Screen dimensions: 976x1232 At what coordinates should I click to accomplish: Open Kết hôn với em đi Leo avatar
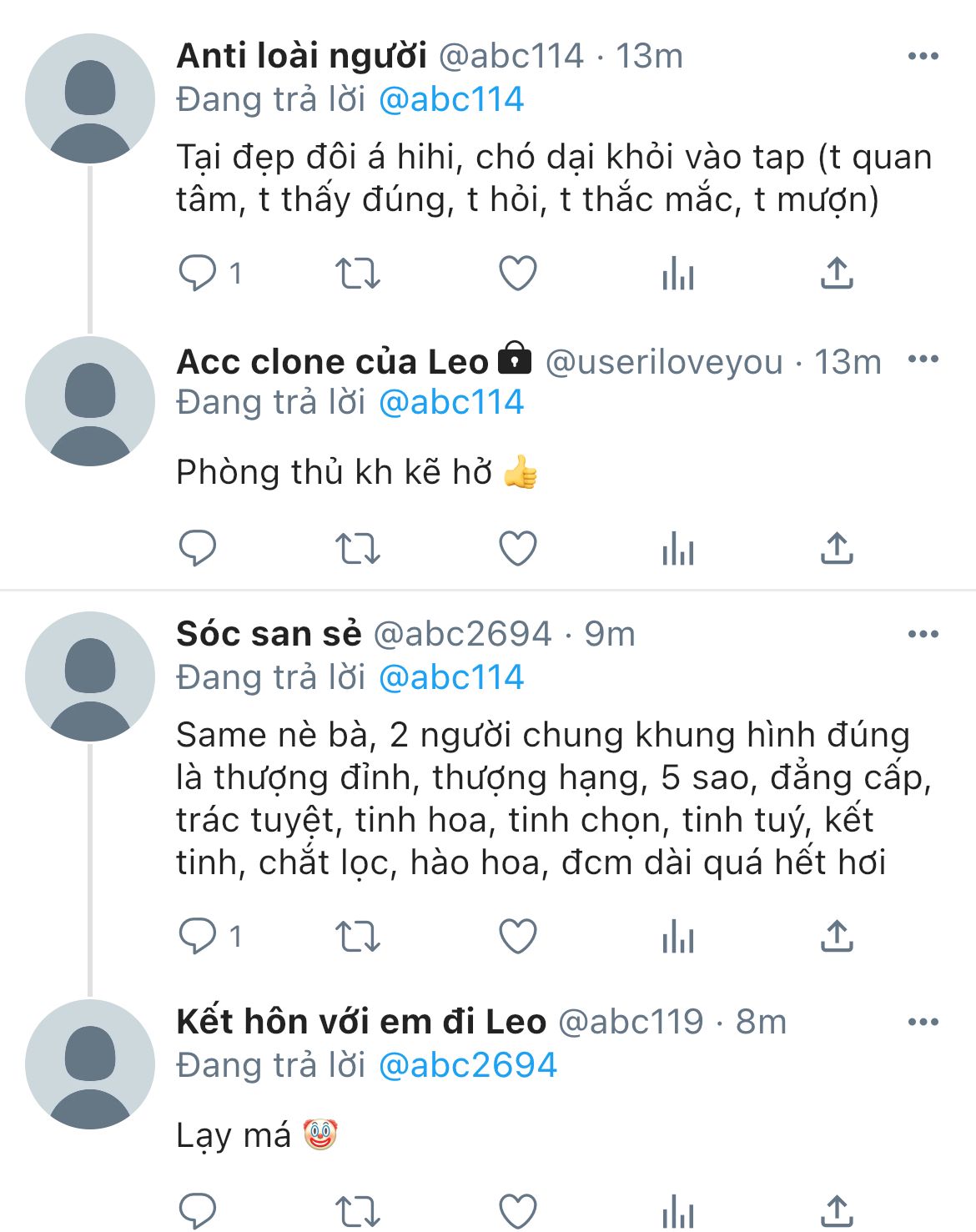(90, 1064)
